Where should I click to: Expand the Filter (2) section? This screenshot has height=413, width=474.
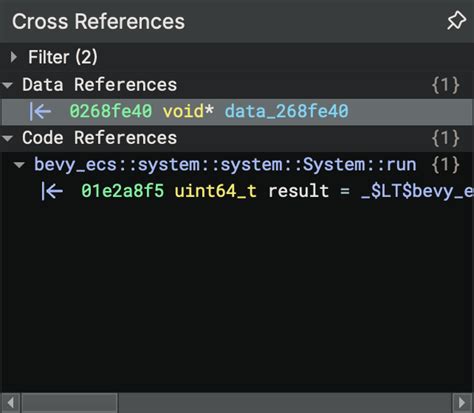(14, 57)
